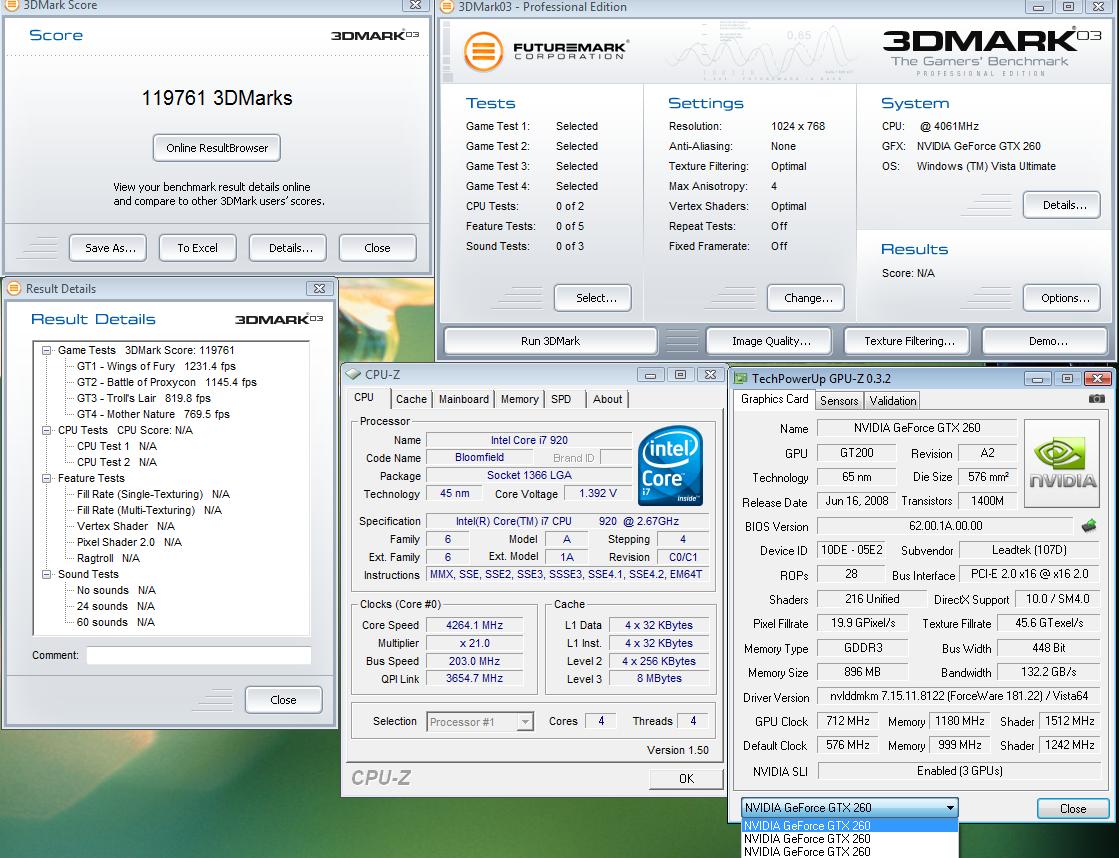This screenshot has width=1119, height=858.
Task: Click the Online ResultBrowser button
Action: click(217, 148)
